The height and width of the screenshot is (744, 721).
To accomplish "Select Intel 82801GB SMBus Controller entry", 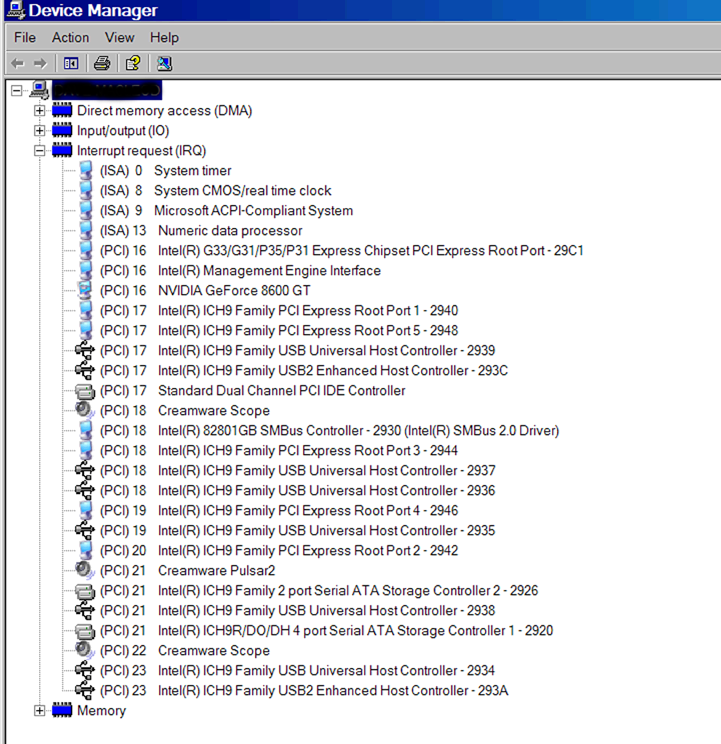I will (x=329, y=430).
